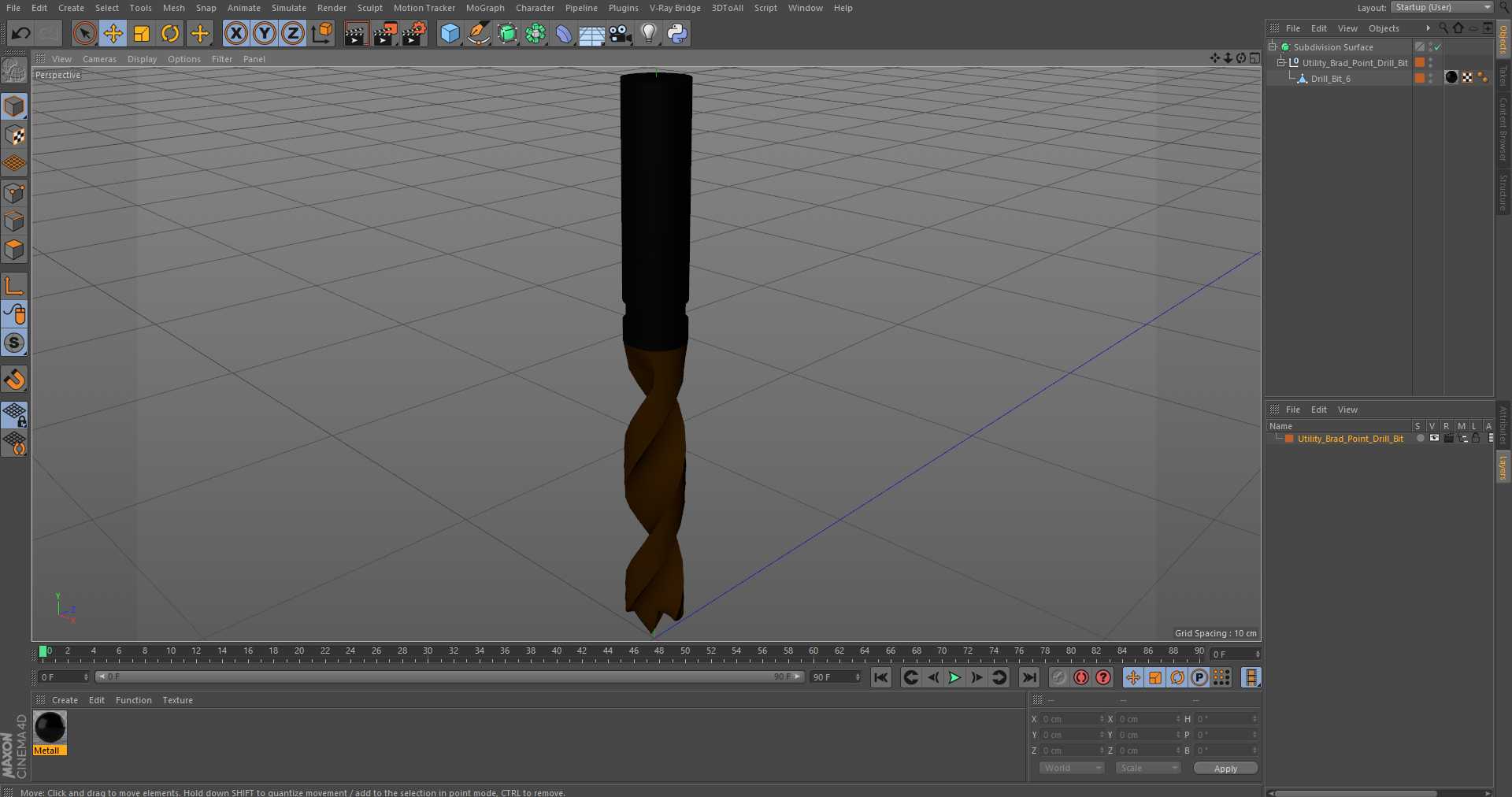Click X position input field
Image resolution: width=1512 pixels, height=797 pixels.
pos(1073,719)
